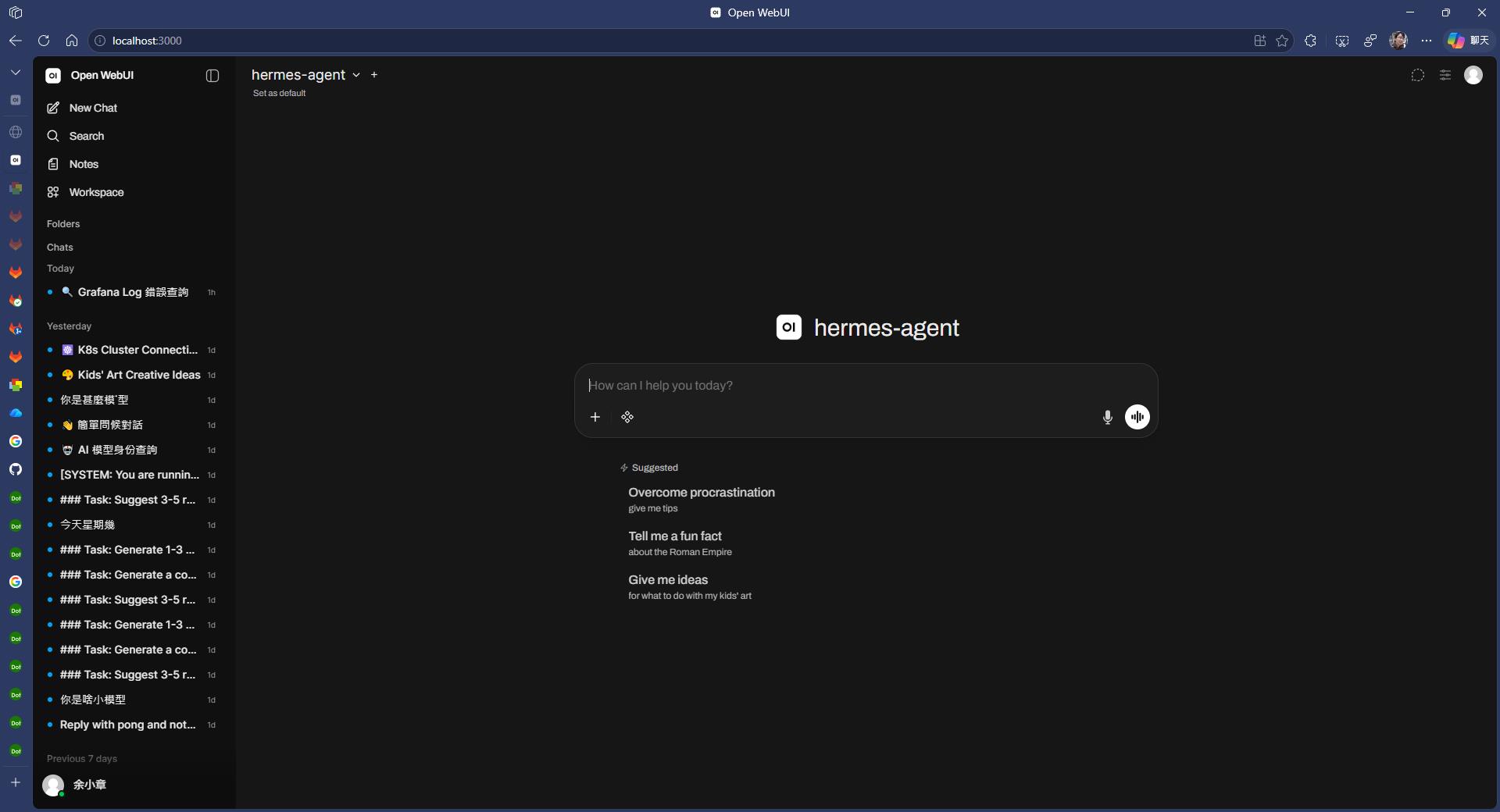Click the New Chat button
Image resolution: width=1500 pixels, height=812 pixels.
pyautogui.click(x=93, y=108)
